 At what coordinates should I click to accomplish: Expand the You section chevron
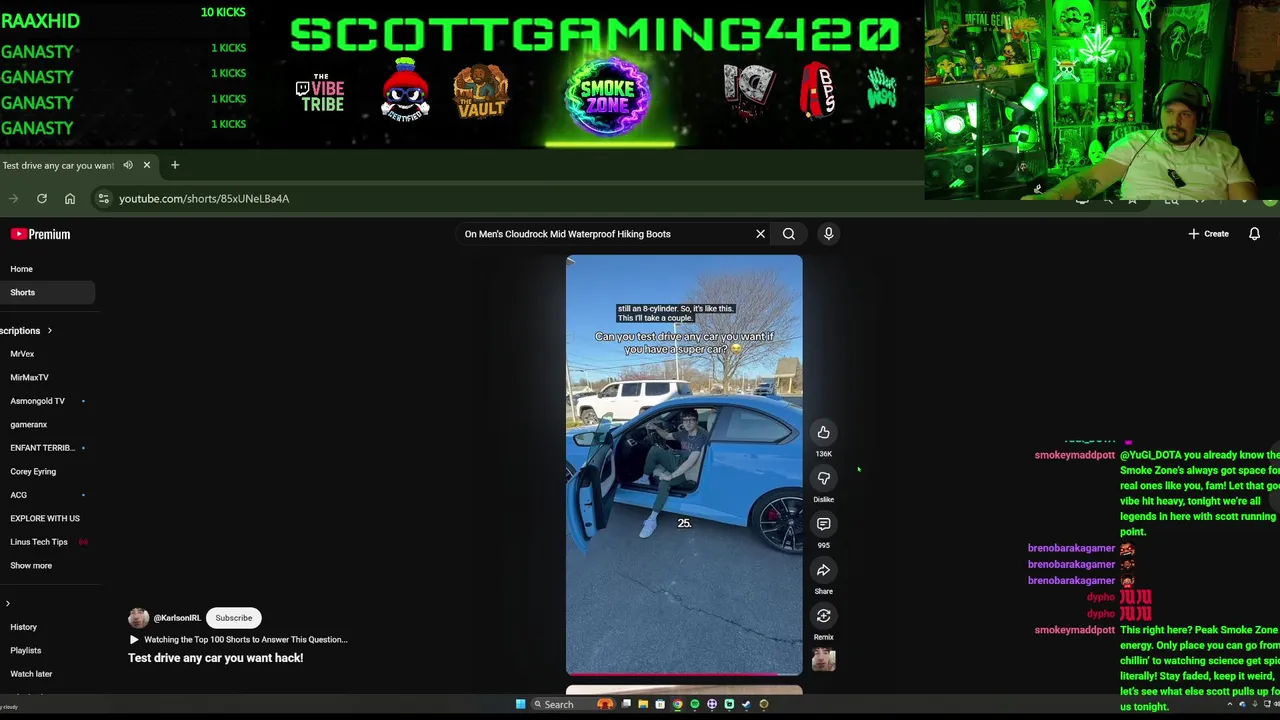pos(8,604)
